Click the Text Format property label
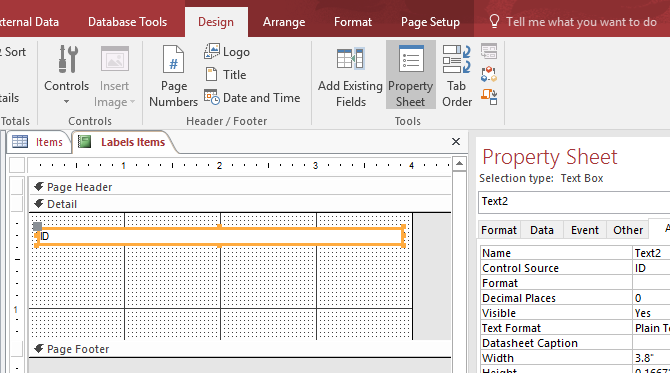 tap(511, 328)
